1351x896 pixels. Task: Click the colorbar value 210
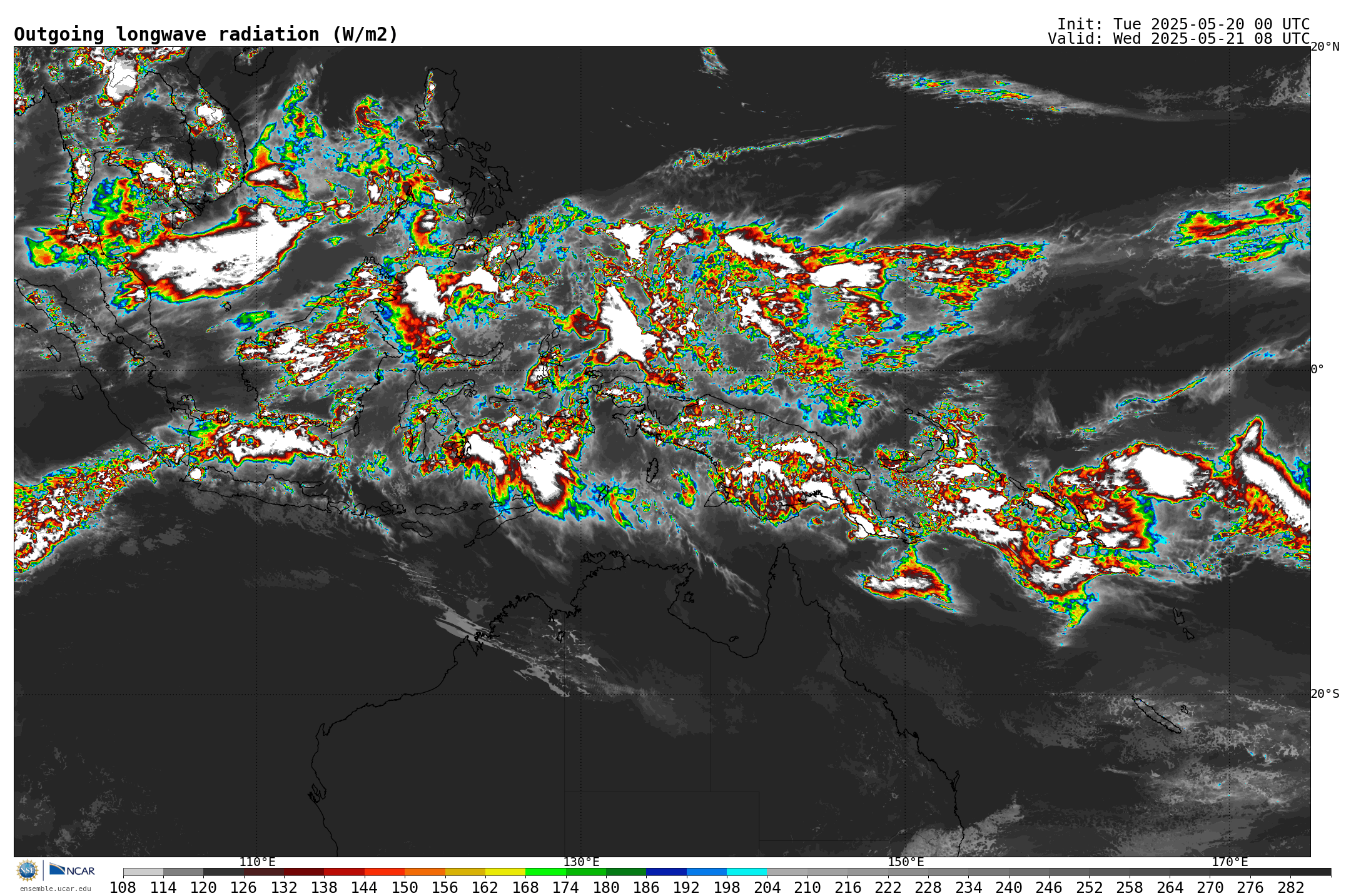807,888
